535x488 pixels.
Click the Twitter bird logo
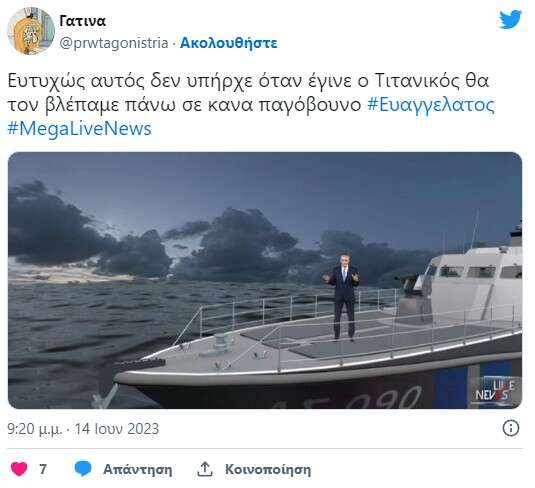[510, 19]
